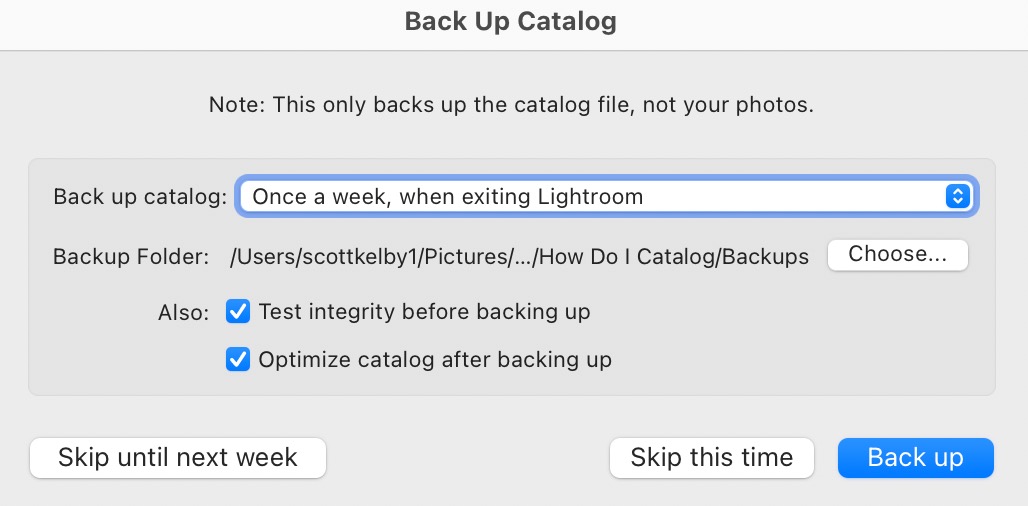
Task: Click the backup folder path text
Action: [519, 257]
